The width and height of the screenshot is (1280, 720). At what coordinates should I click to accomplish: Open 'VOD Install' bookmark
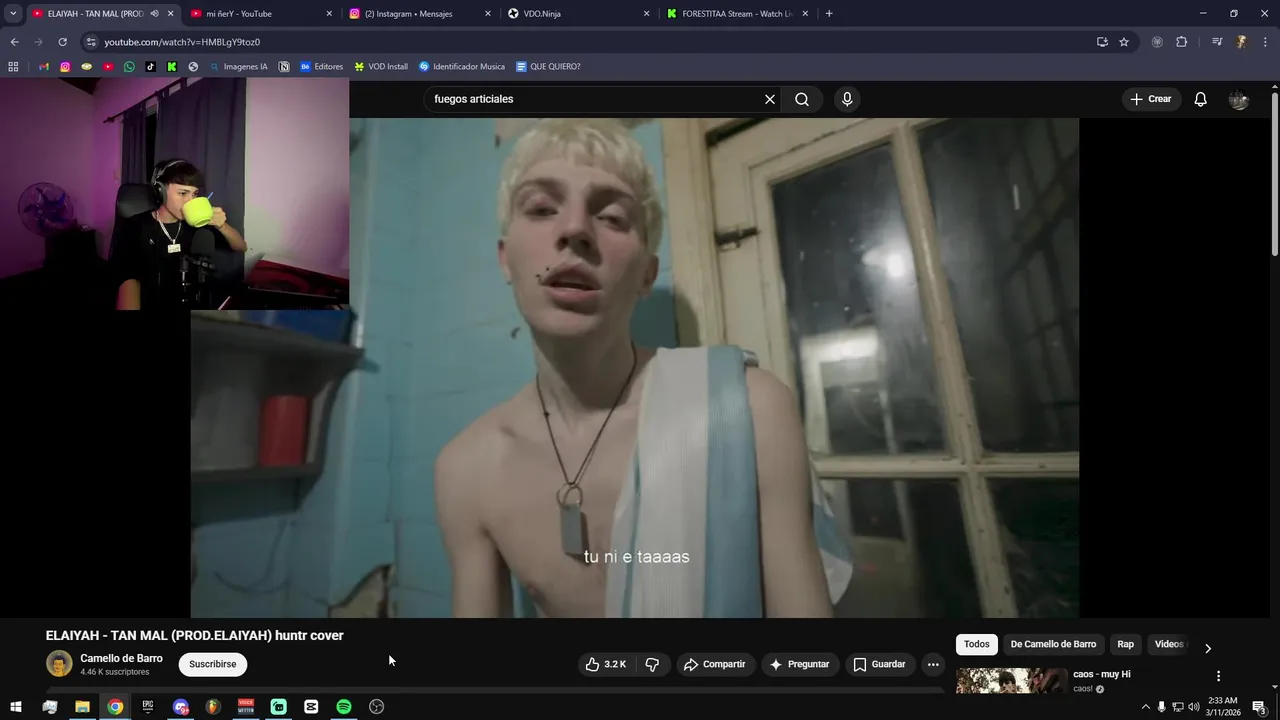coord(381,67)
